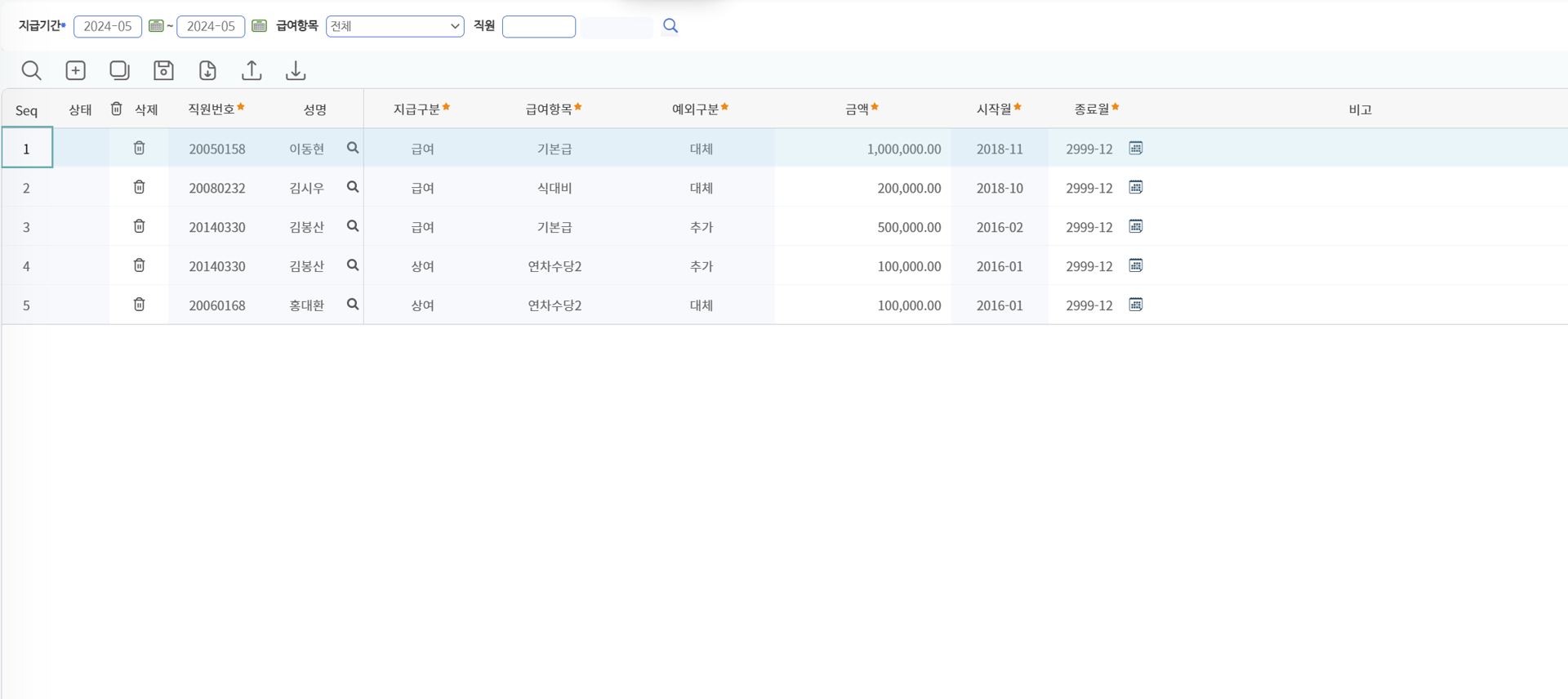
Task: Click employee number 20080232
Action: click(217, 188)
